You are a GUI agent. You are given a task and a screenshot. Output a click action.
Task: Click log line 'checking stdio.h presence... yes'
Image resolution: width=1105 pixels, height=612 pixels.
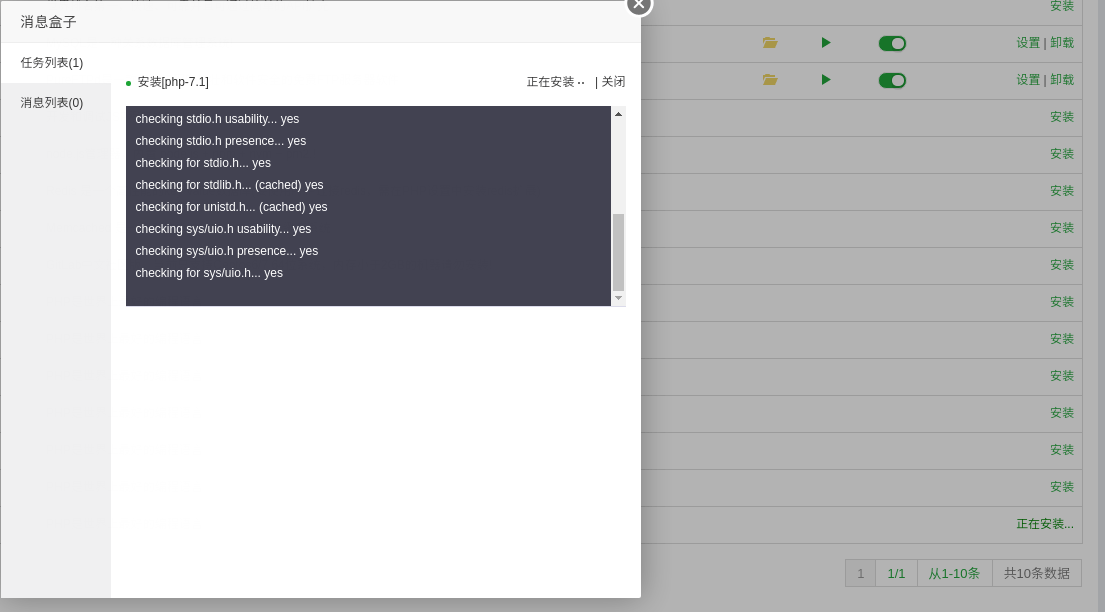pos(221,141)
